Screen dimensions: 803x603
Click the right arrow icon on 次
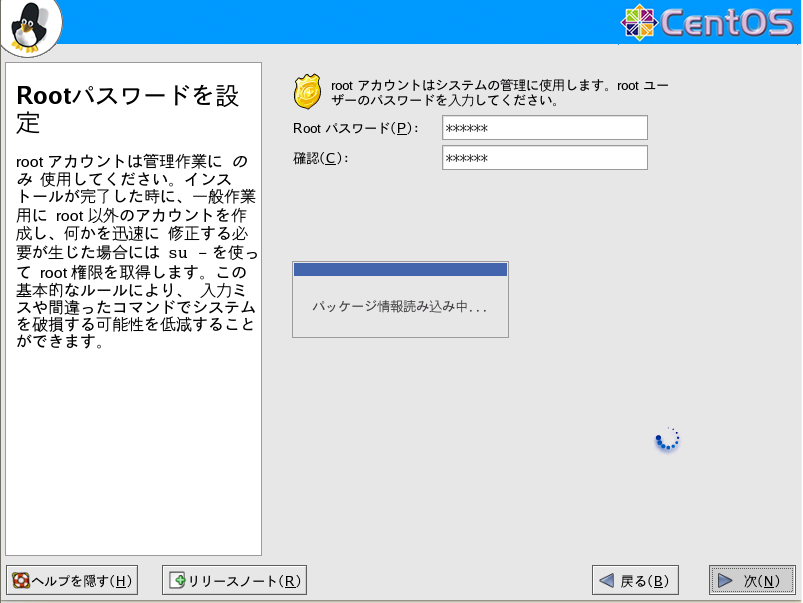(x=725, y=580)
